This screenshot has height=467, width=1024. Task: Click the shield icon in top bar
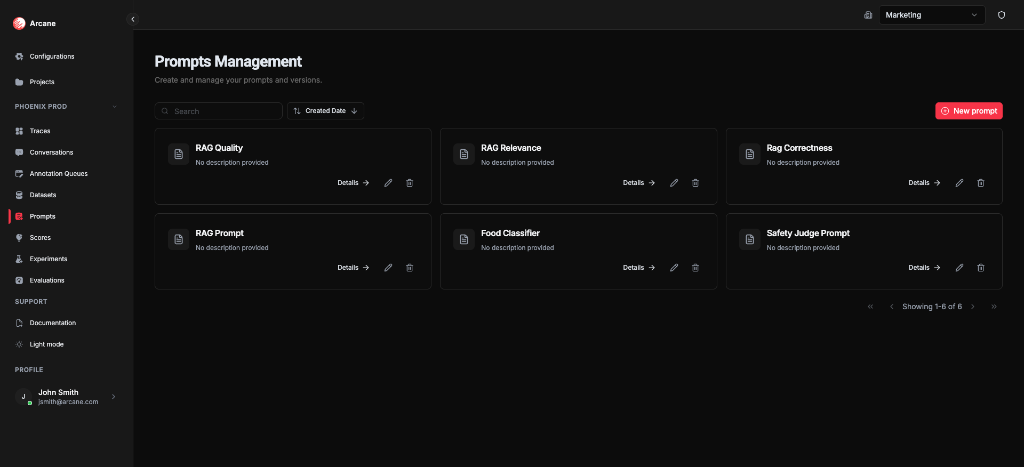[x=1001, y=15]
